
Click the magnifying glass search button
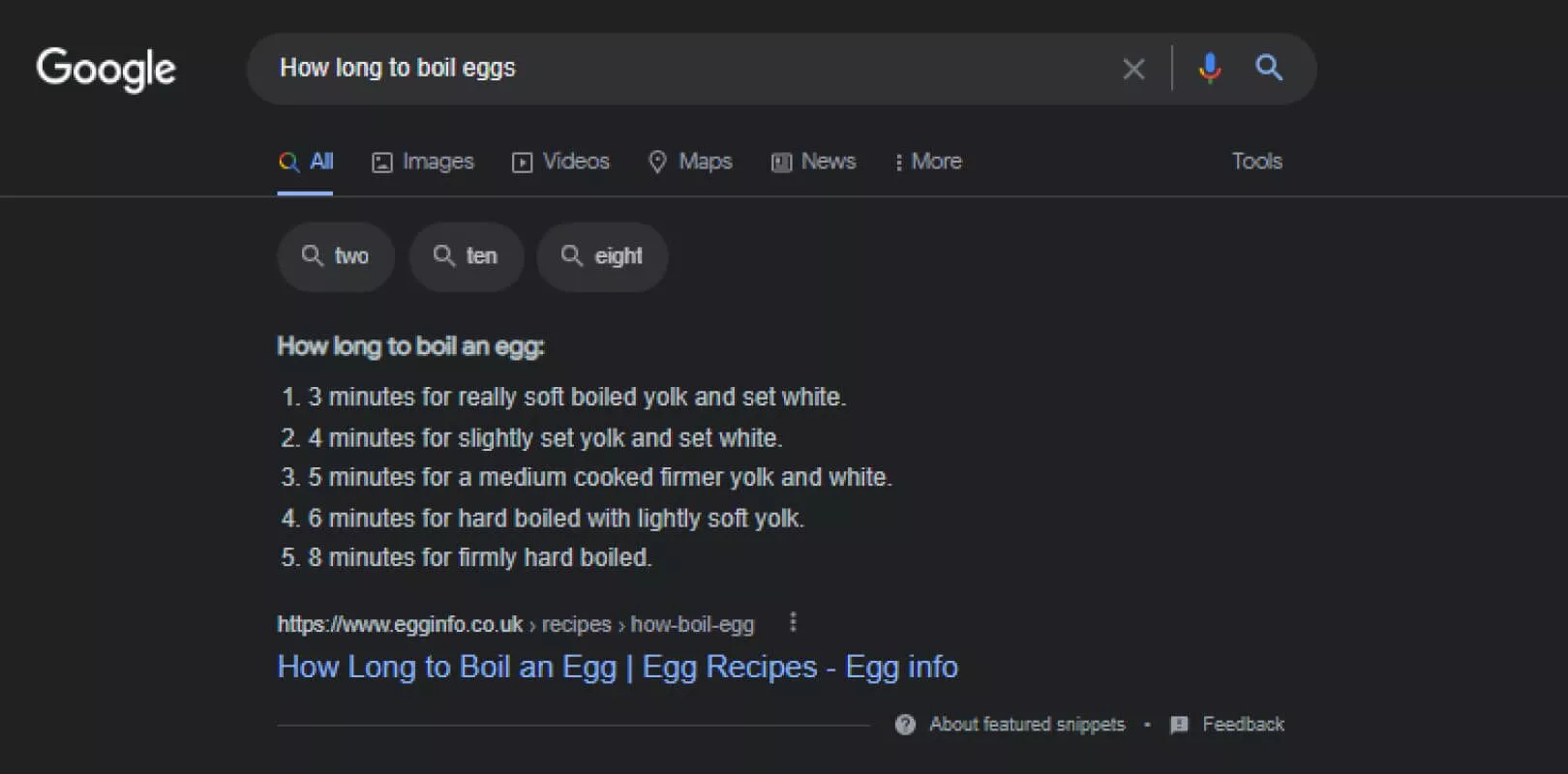click(x=1269, y=68)
